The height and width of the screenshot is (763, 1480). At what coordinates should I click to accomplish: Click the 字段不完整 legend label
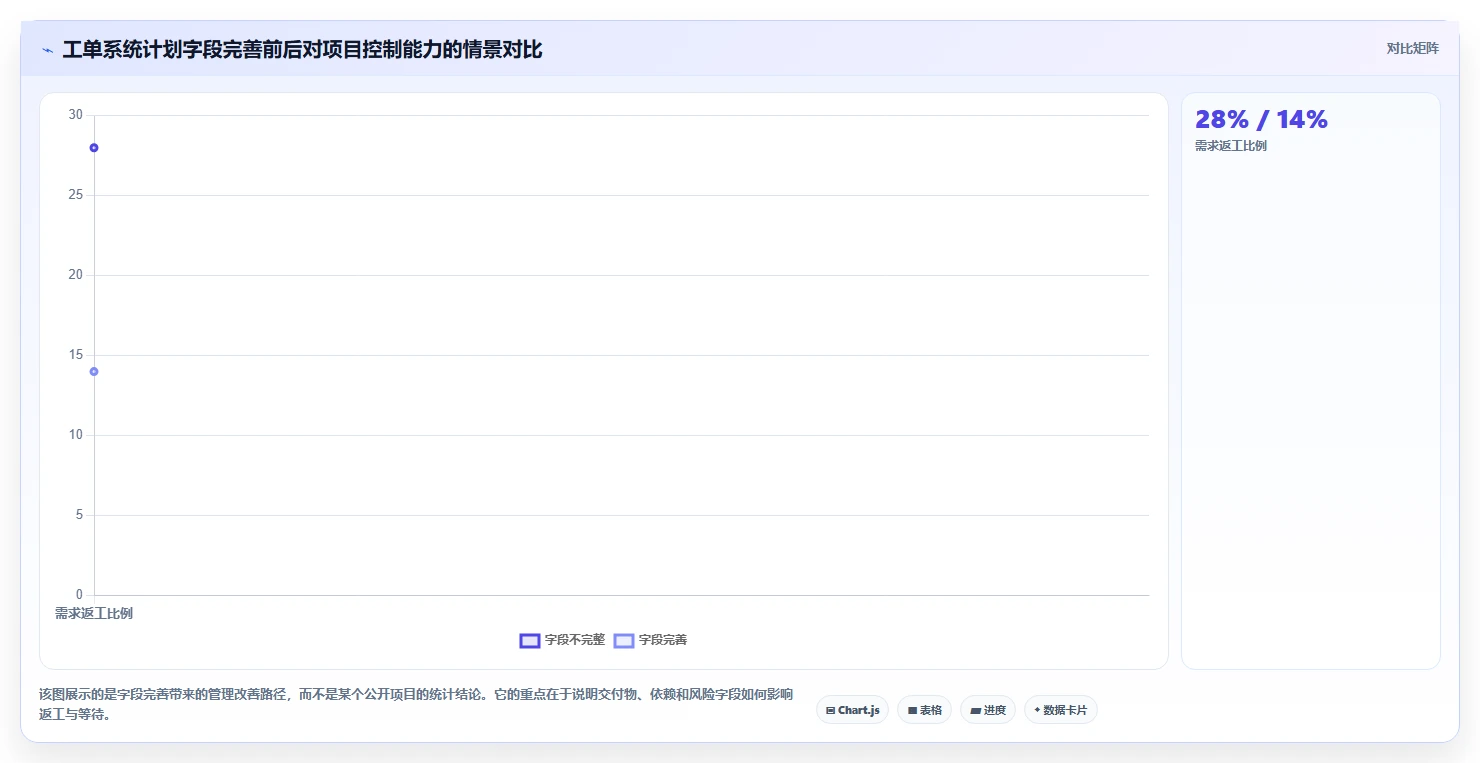tap(575, 640)
